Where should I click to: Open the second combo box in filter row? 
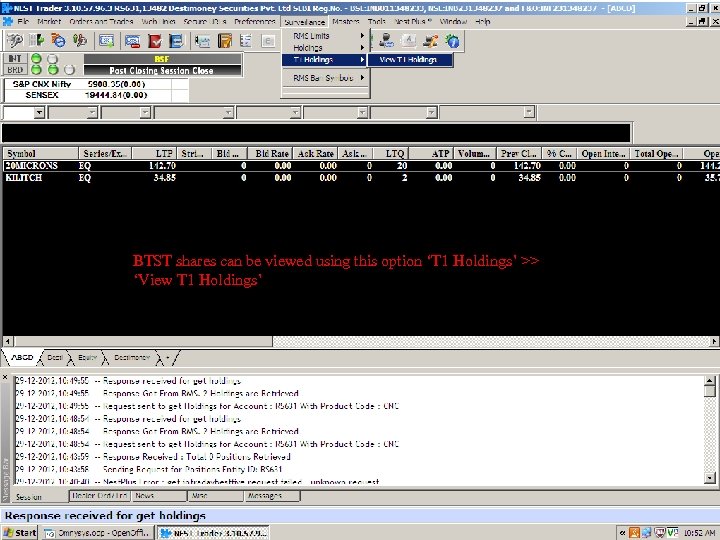tap(92, 112)
